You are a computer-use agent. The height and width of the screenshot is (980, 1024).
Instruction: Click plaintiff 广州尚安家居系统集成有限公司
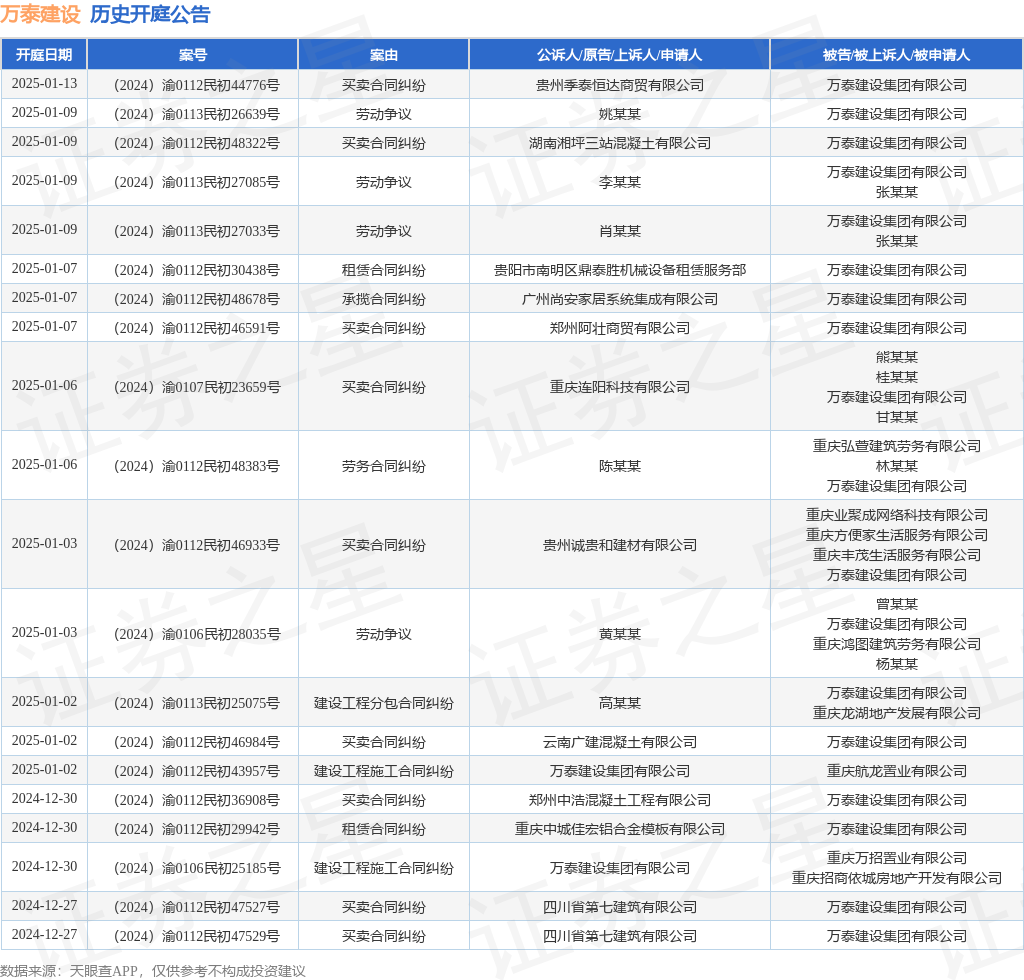coord(620,299)
